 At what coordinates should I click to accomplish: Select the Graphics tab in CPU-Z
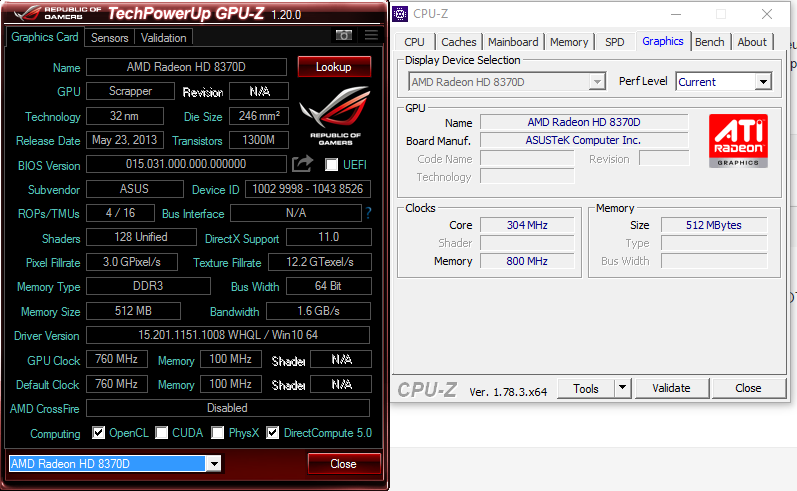(663, 41)
